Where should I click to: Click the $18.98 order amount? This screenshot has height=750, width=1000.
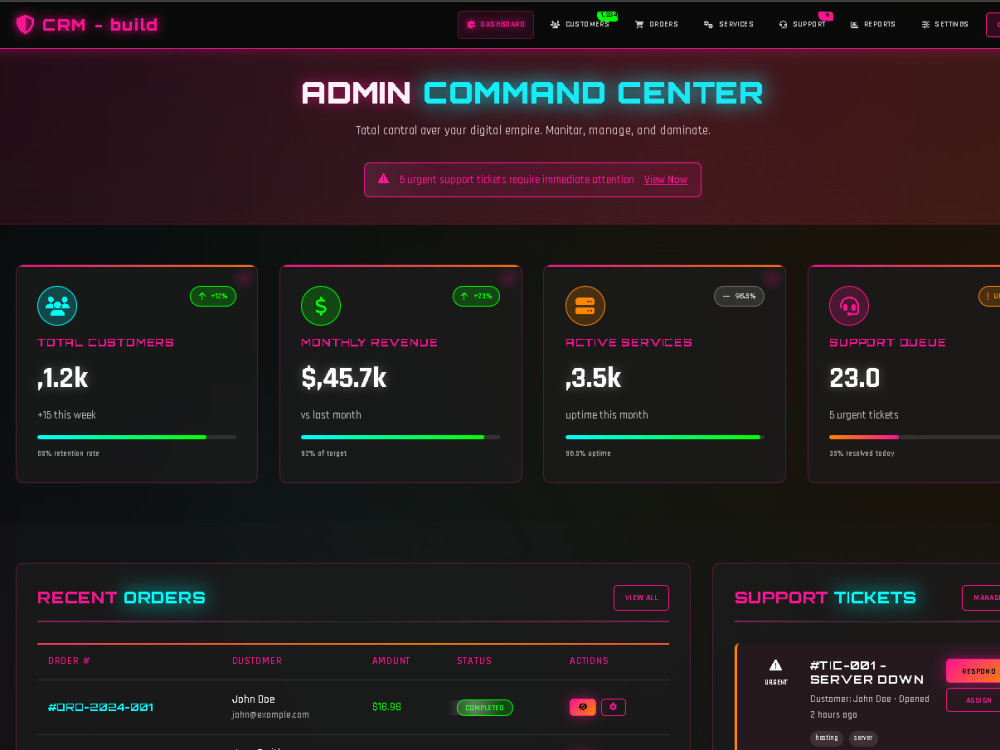(x=386, y=707)
